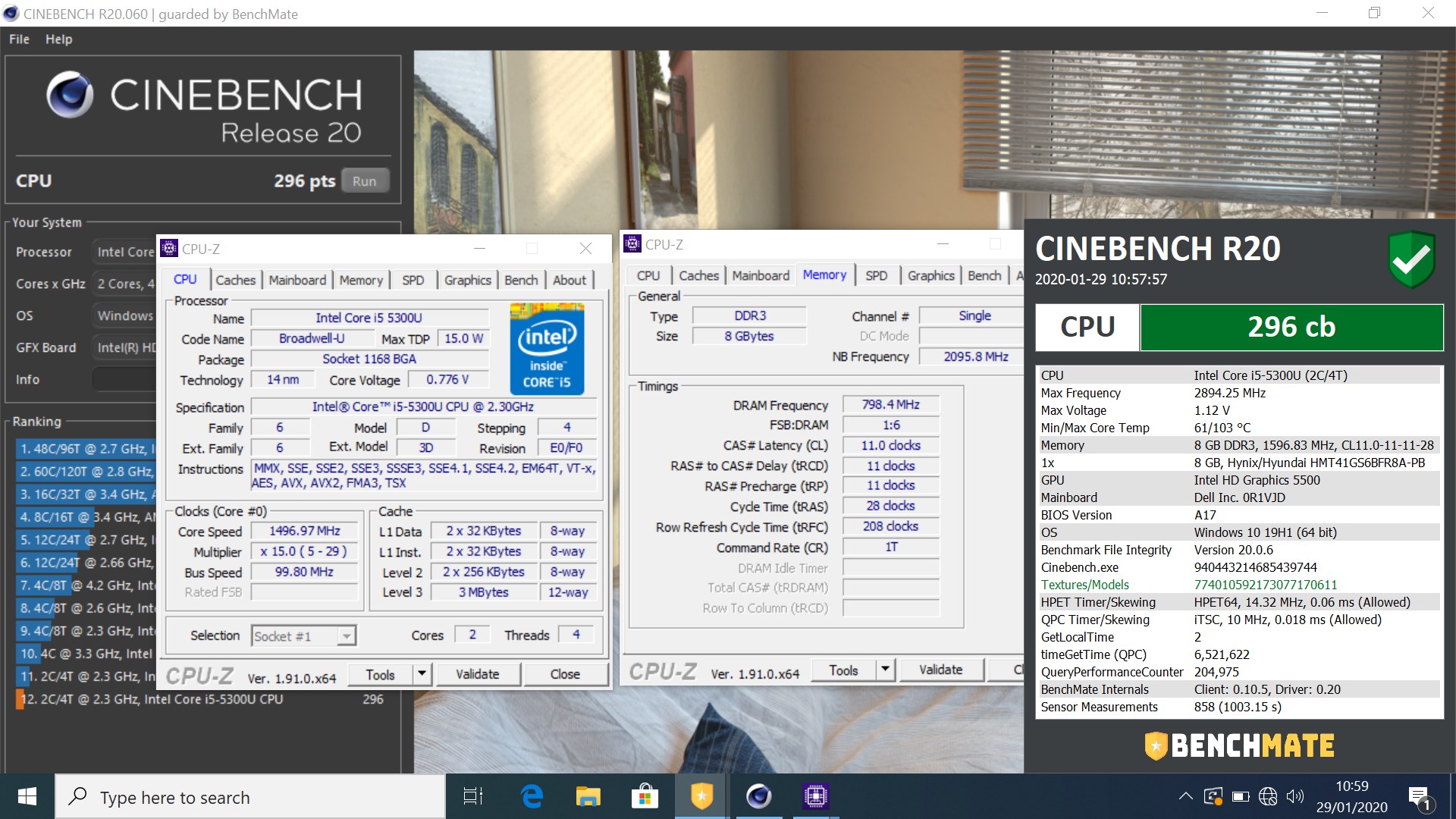Click the search magnifier icon

tap(77, 796)
